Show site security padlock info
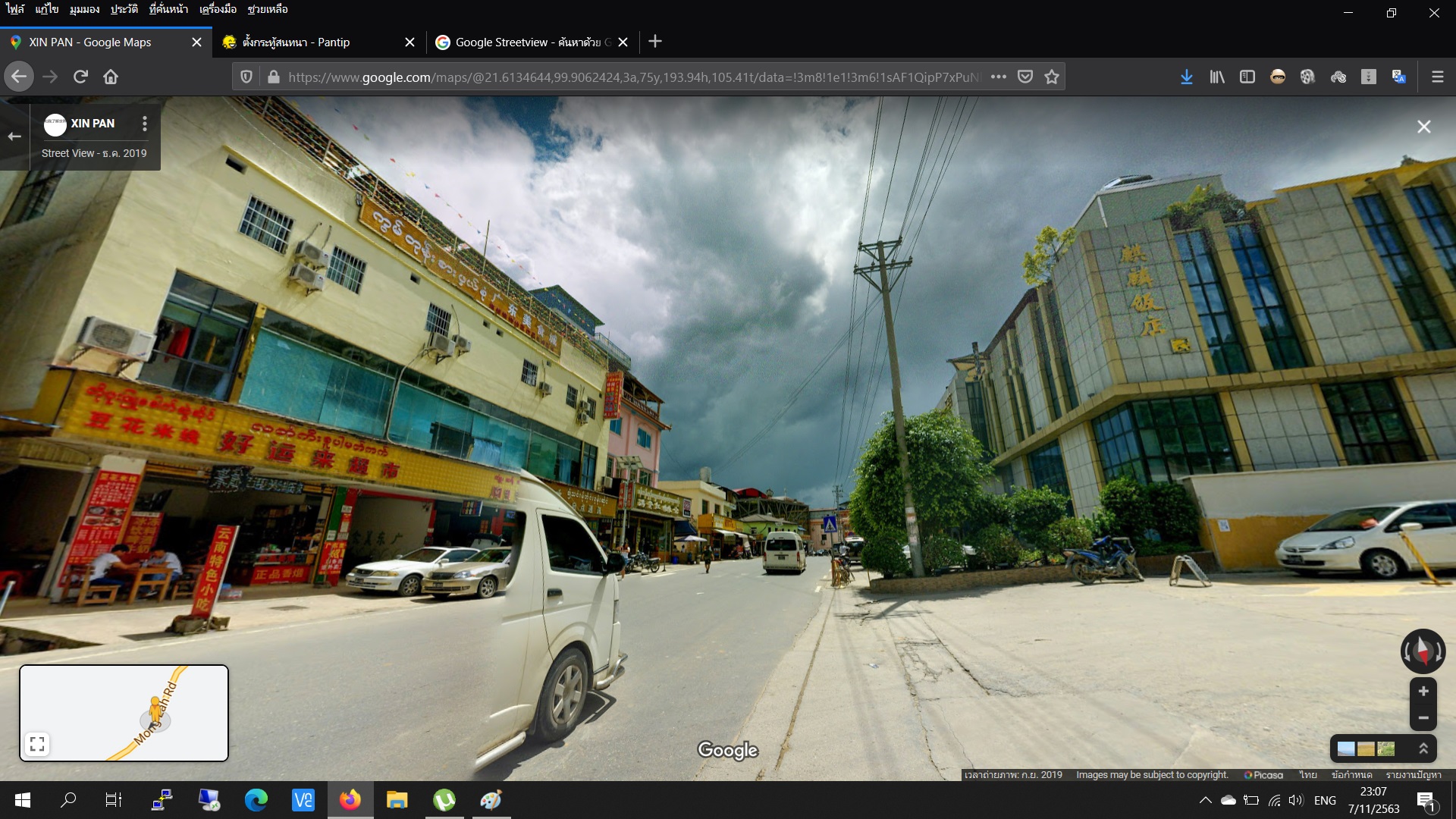 click(274, 77)
